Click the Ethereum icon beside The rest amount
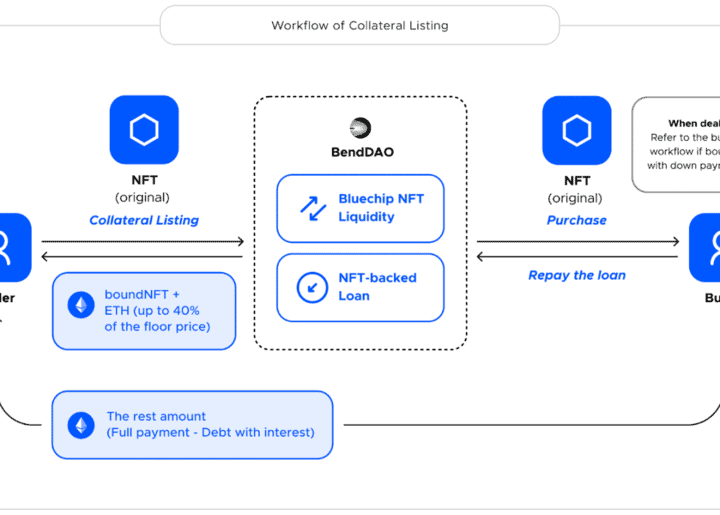The height and width of the screenshot is (515, 720). tap(79, 425)
